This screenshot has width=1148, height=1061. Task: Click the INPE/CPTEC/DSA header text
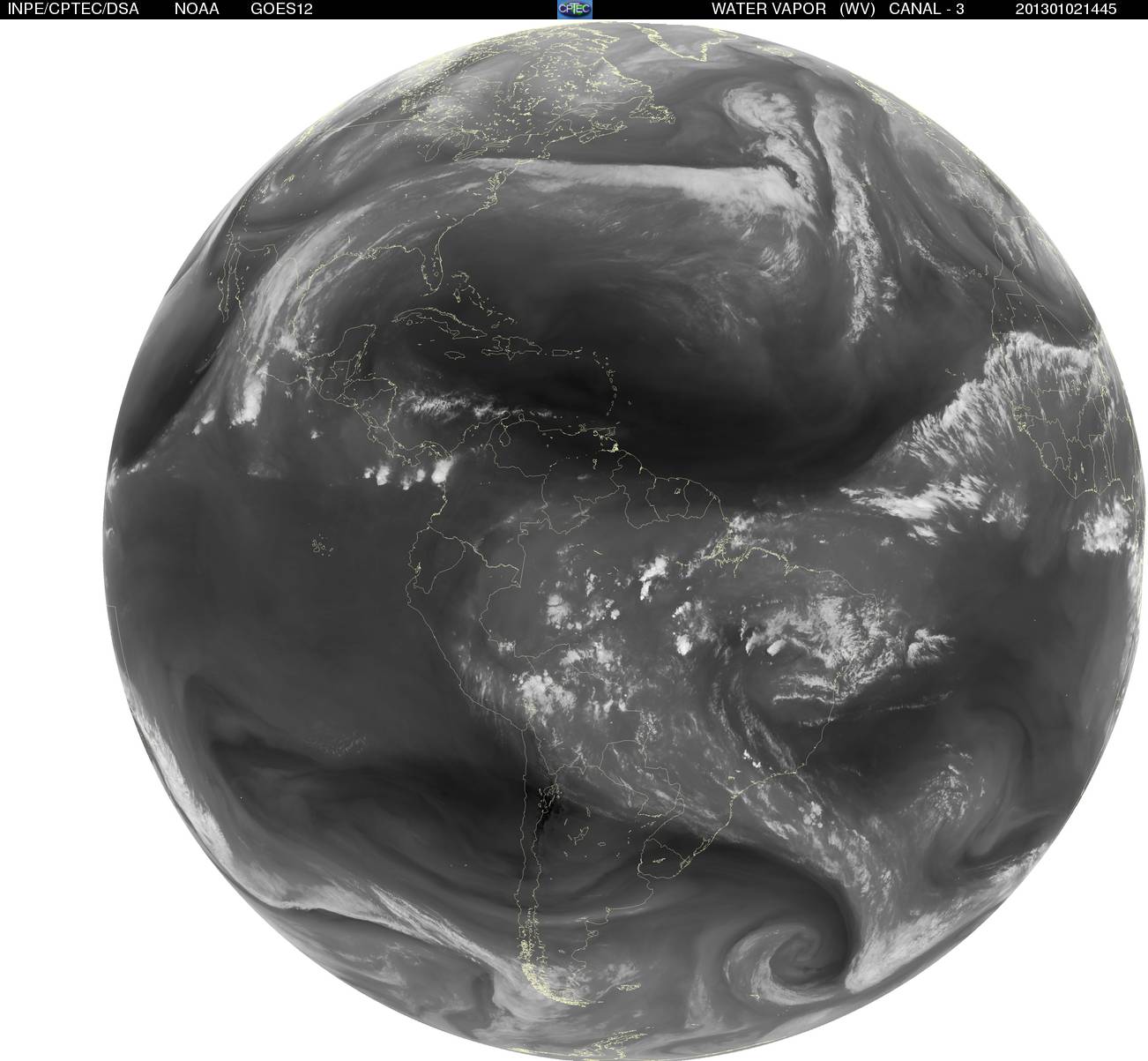73,9
